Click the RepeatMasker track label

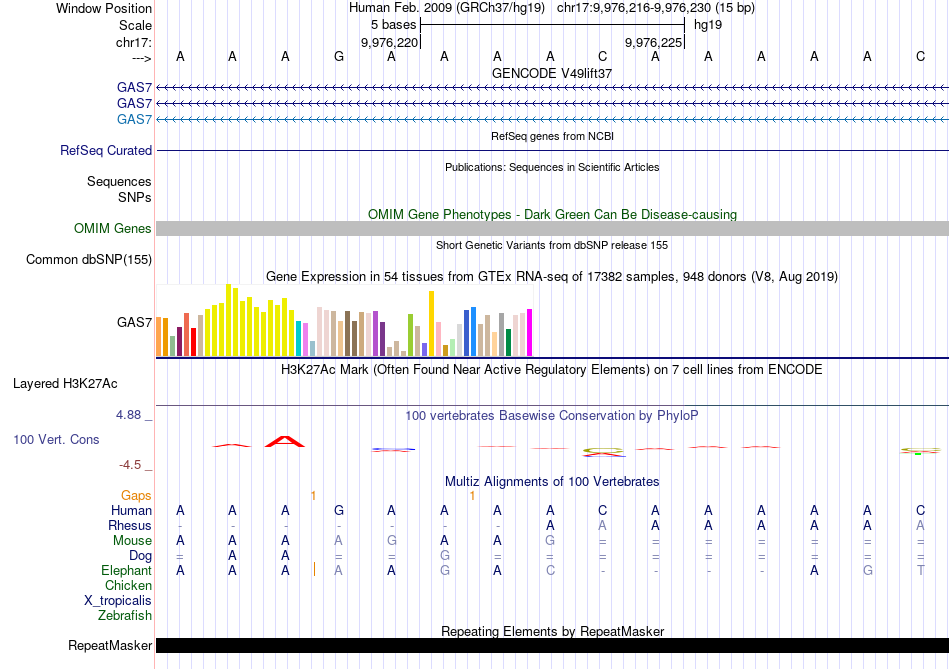[110, 645]
